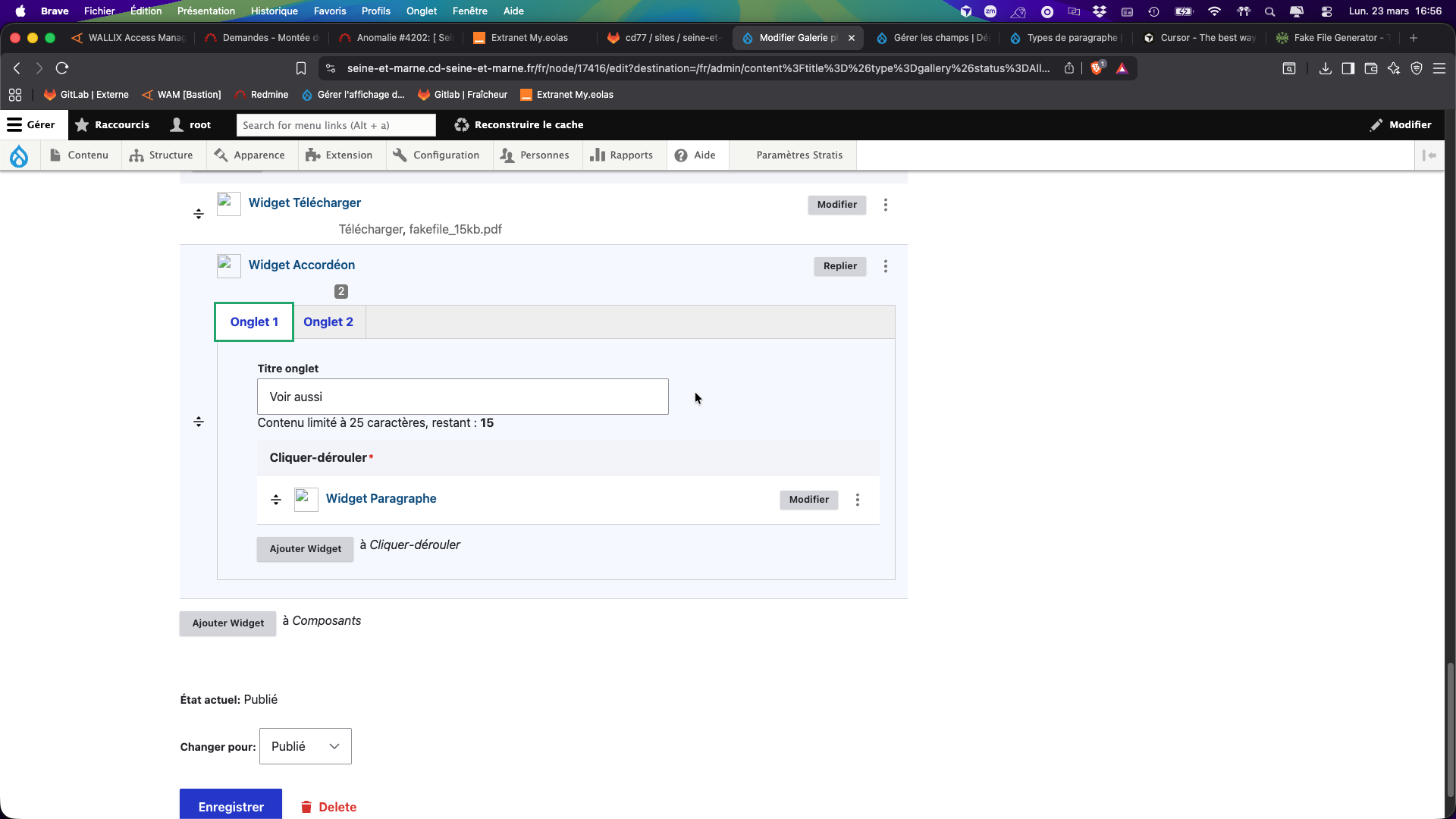Click drag handle beside Widget Paragraphe
The image size is (1456, 819).
click(x=276, y=500)
